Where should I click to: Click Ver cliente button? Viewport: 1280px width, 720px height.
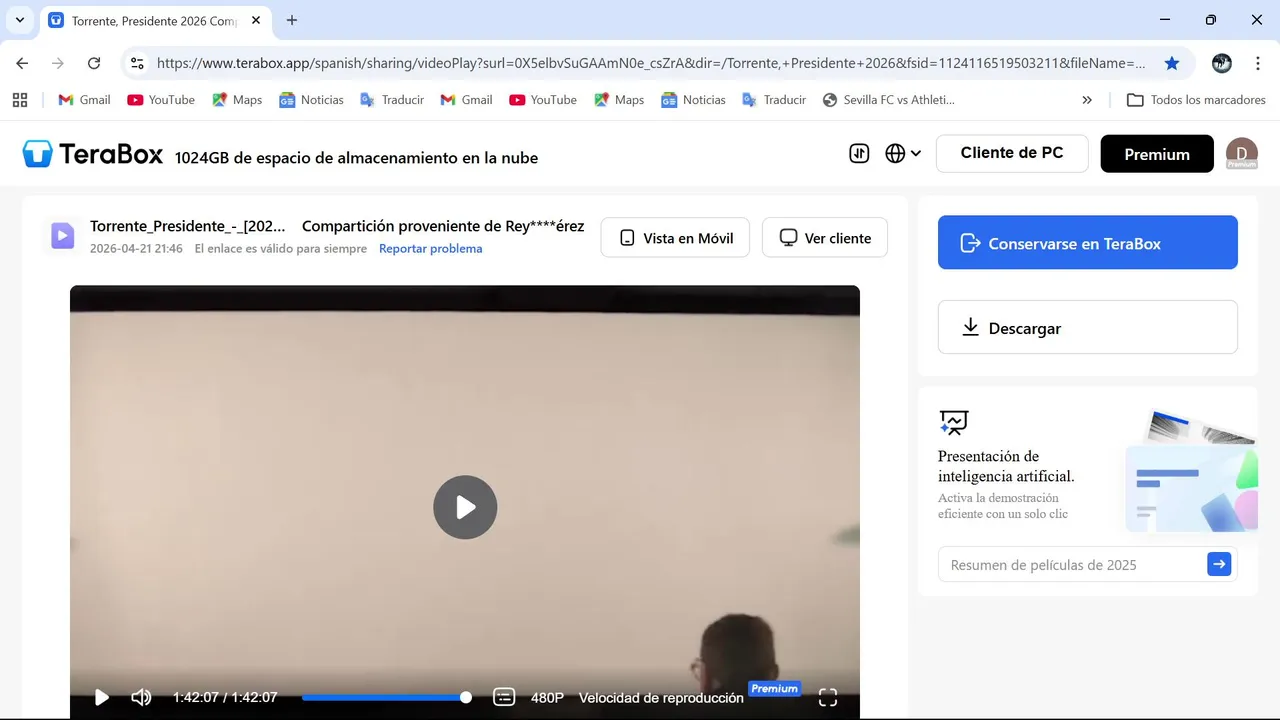click(825, 238)
